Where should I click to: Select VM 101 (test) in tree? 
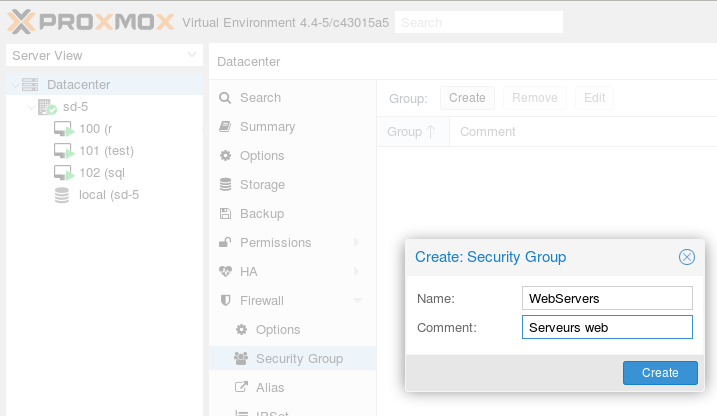pyautogui.click(x=104, y=151)
